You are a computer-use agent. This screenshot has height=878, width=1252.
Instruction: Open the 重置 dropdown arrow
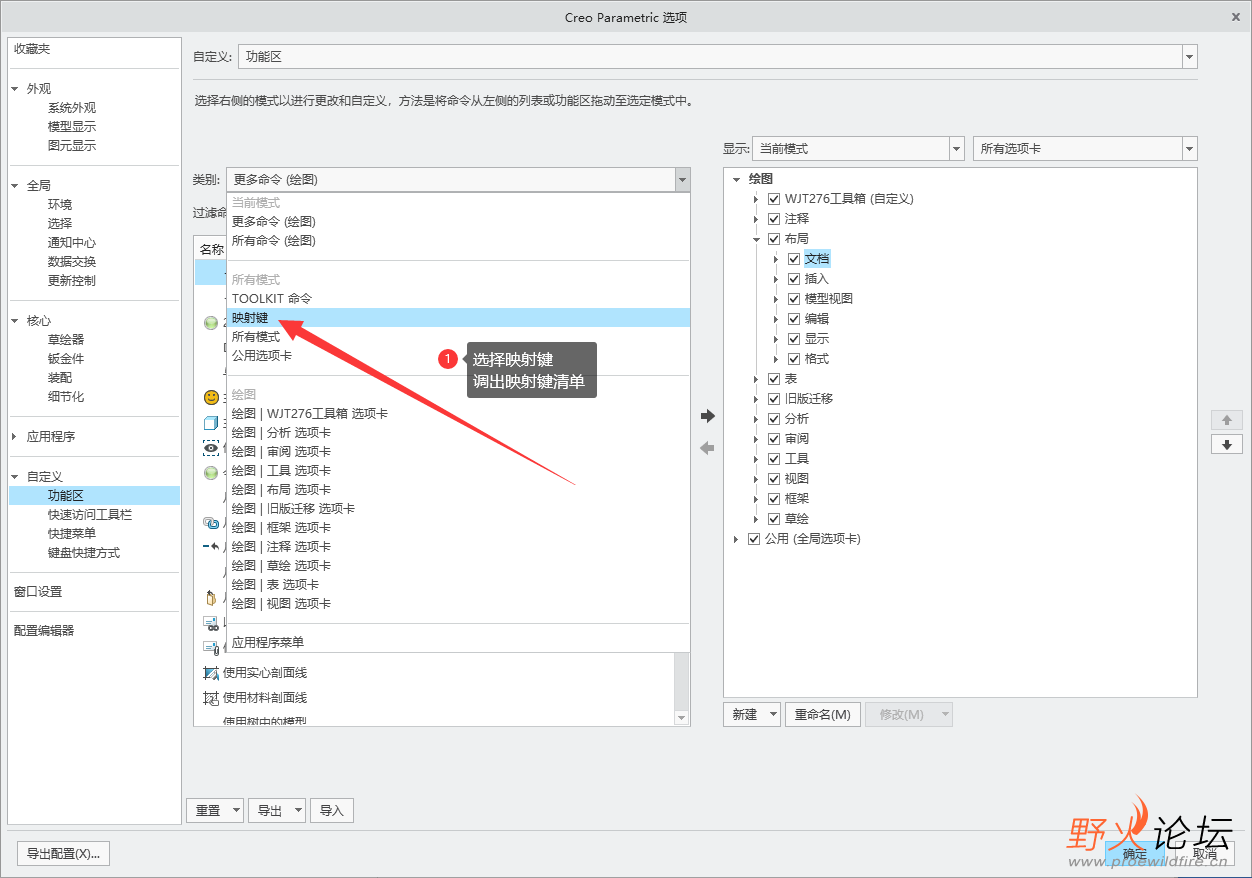click(236, 810)
